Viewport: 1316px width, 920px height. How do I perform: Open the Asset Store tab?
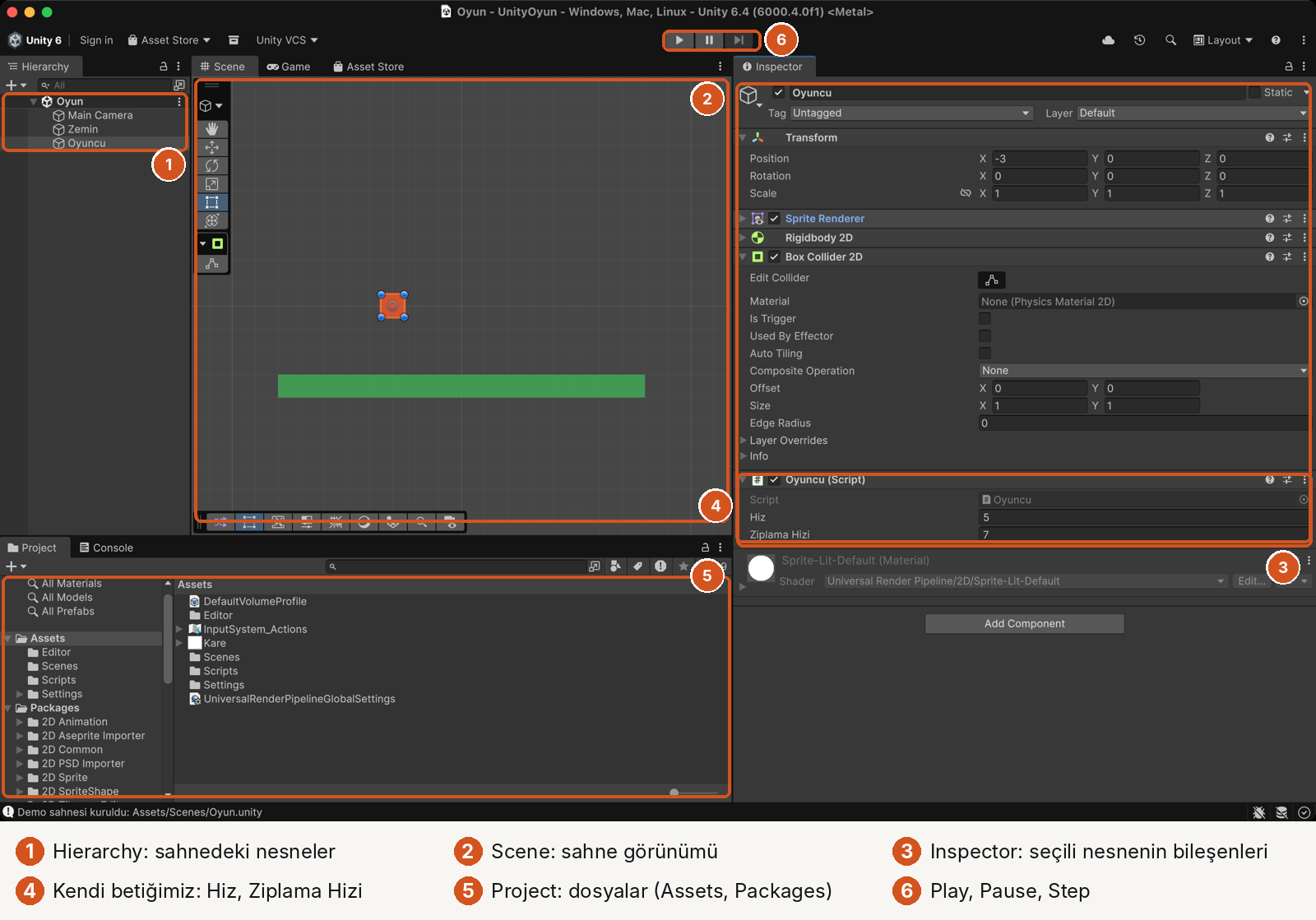point(368,67)
